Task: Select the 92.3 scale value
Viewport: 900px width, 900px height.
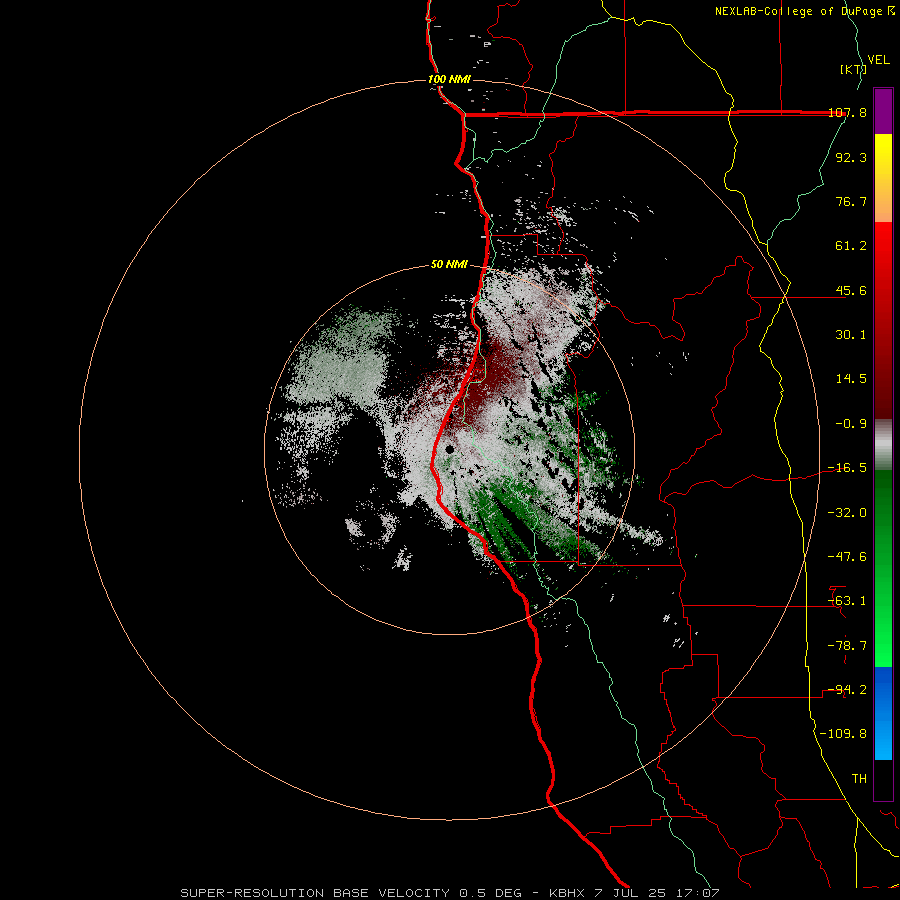Action: coord(851,157)
